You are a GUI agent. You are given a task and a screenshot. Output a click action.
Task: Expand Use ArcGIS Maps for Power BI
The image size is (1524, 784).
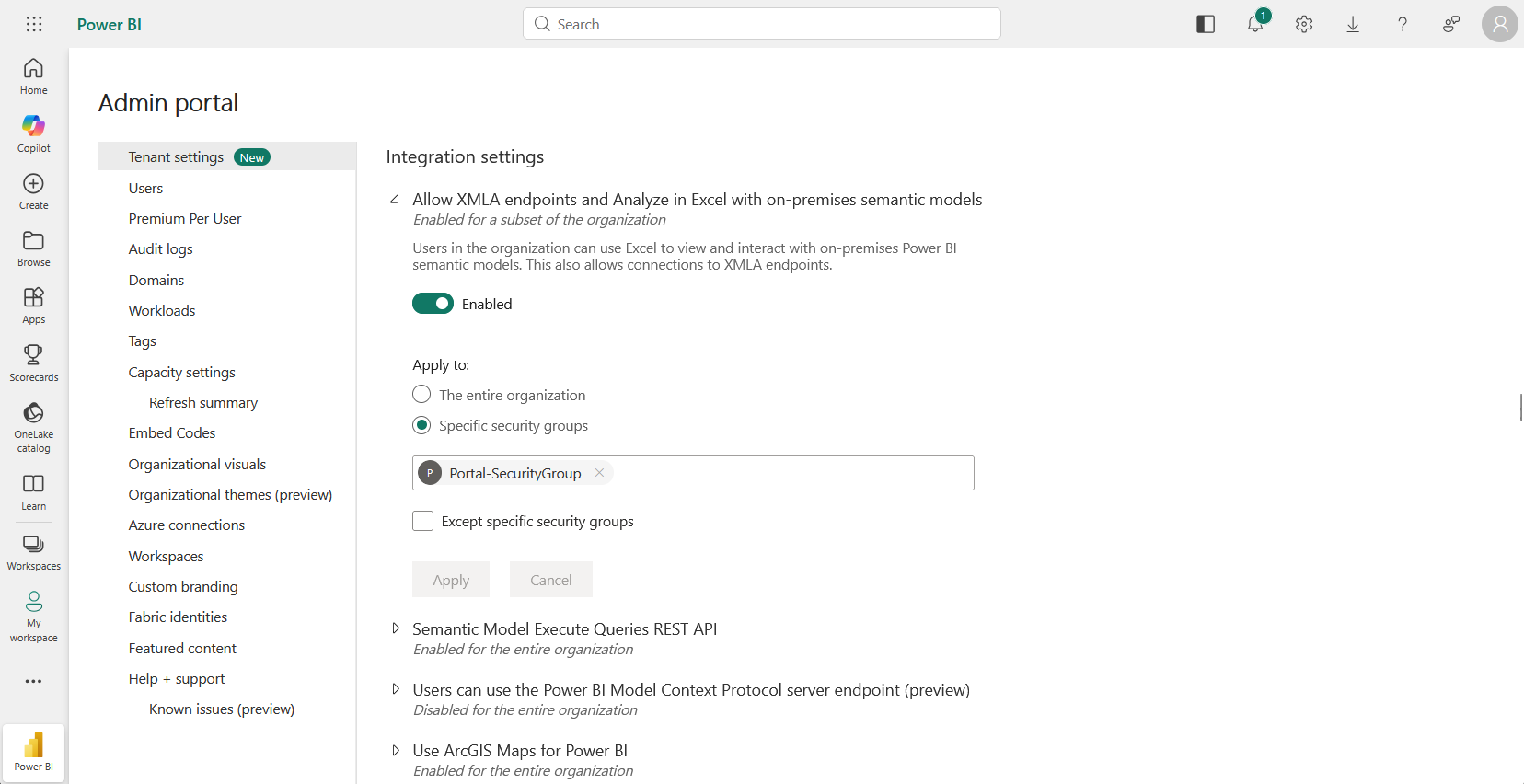pos(396,750)
